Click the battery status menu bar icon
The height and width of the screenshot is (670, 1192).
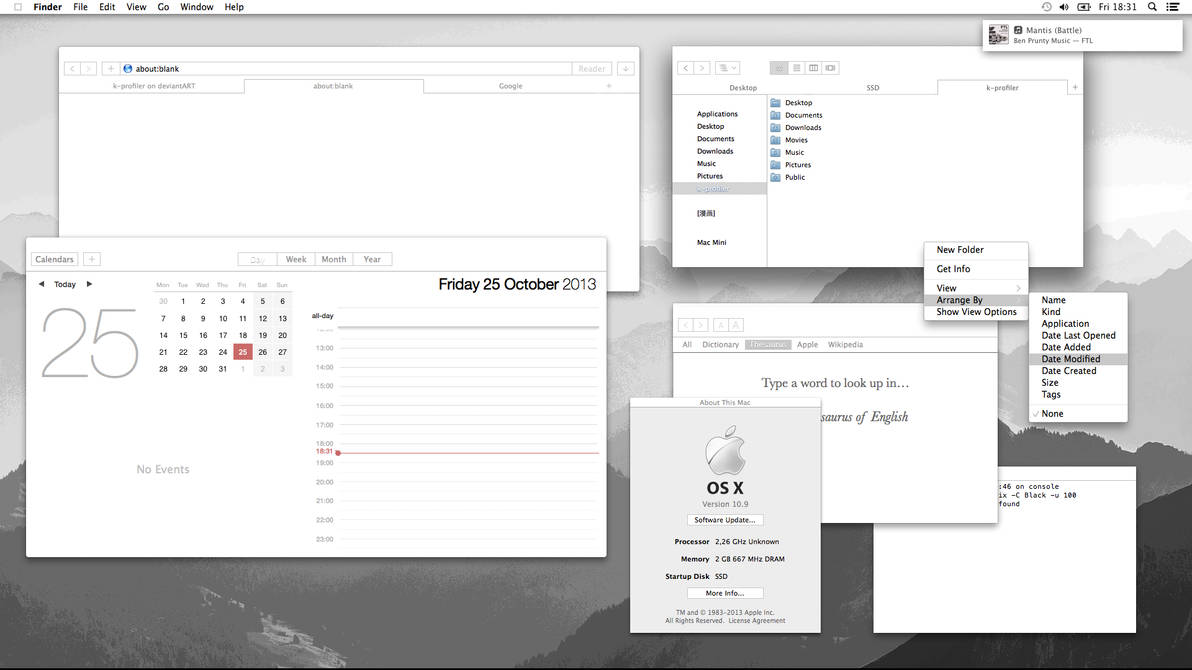click(1084, 7)
